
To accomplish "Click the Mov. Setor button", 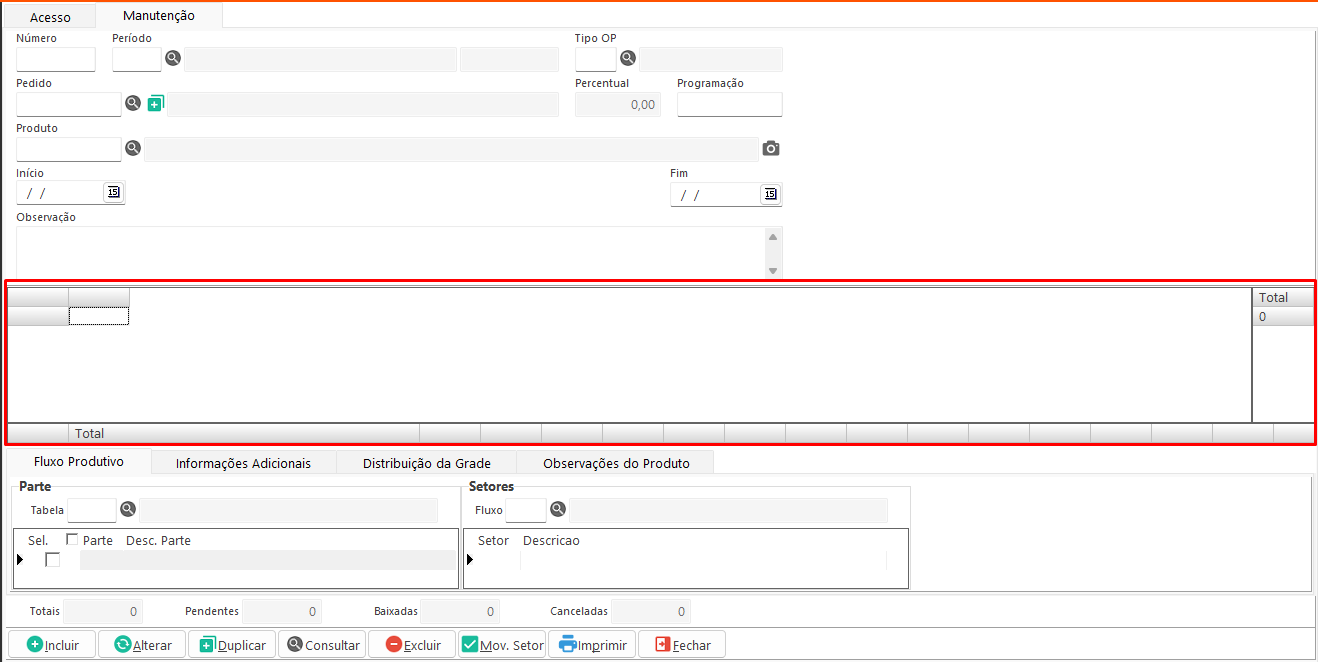I will (x=502, y=645).
